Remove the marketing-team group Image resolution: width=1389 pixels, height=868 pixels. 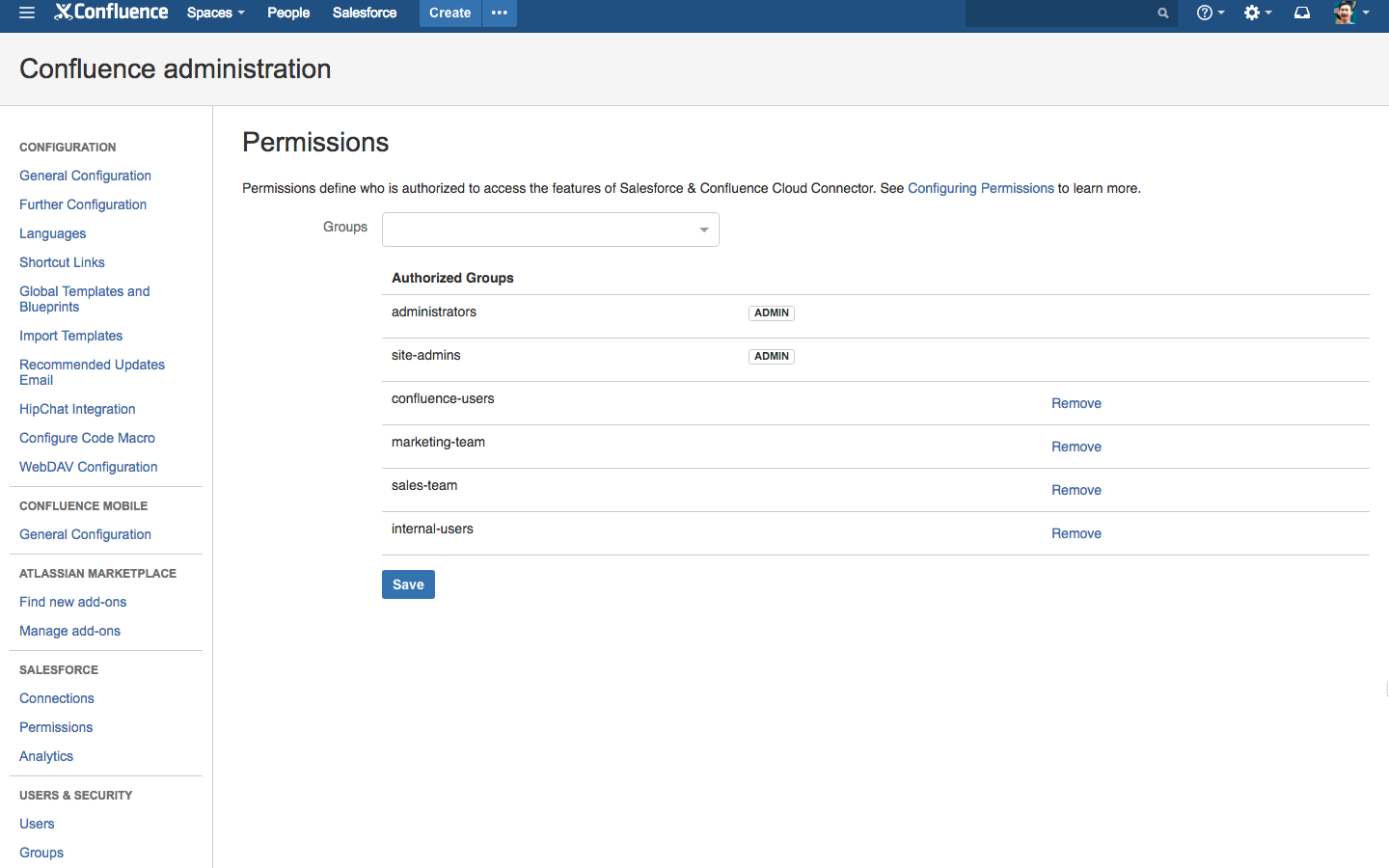(x=1076, y=447)
